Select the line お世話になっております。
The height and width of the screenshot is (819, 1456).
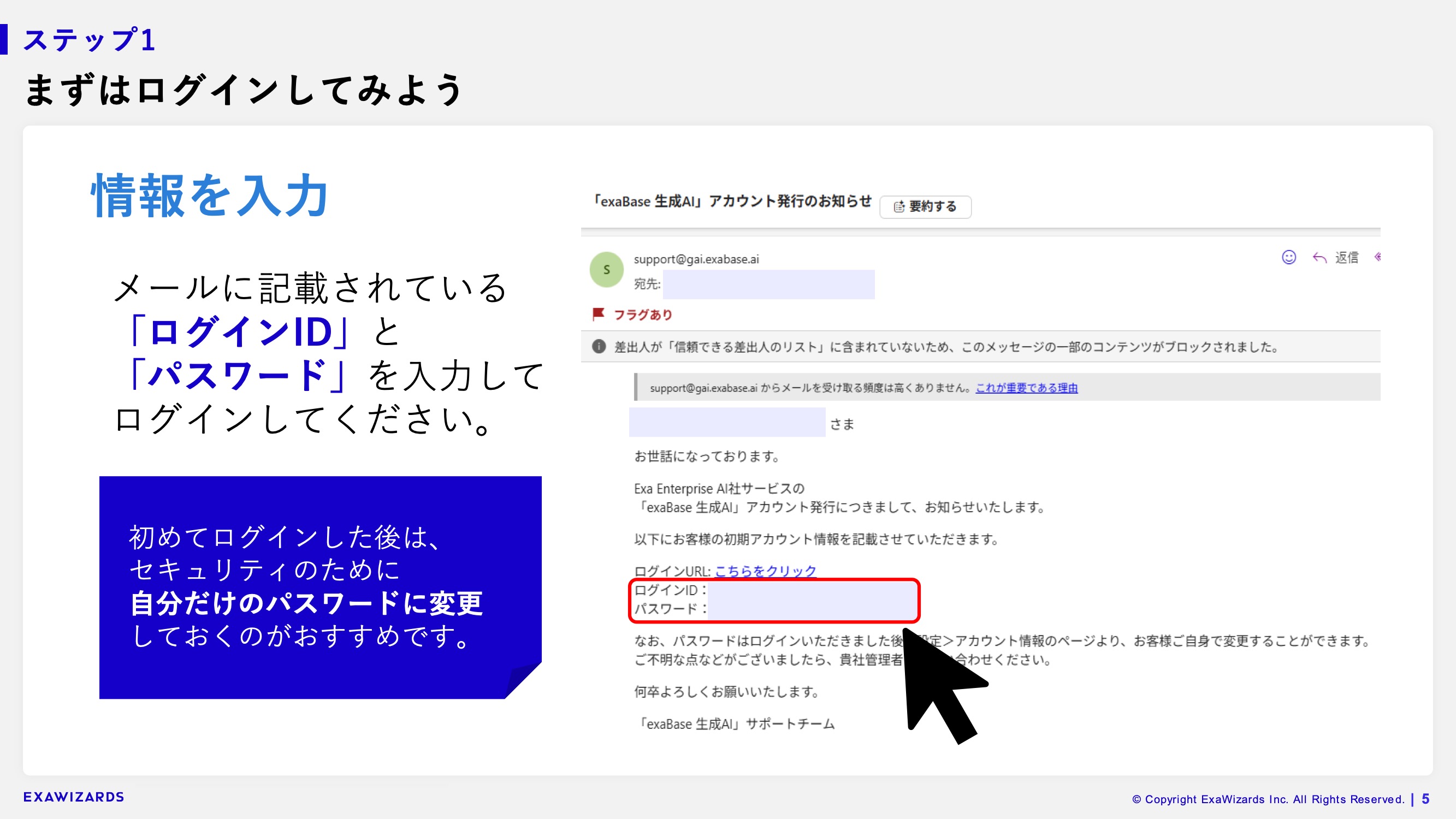[x=707, y=456]
